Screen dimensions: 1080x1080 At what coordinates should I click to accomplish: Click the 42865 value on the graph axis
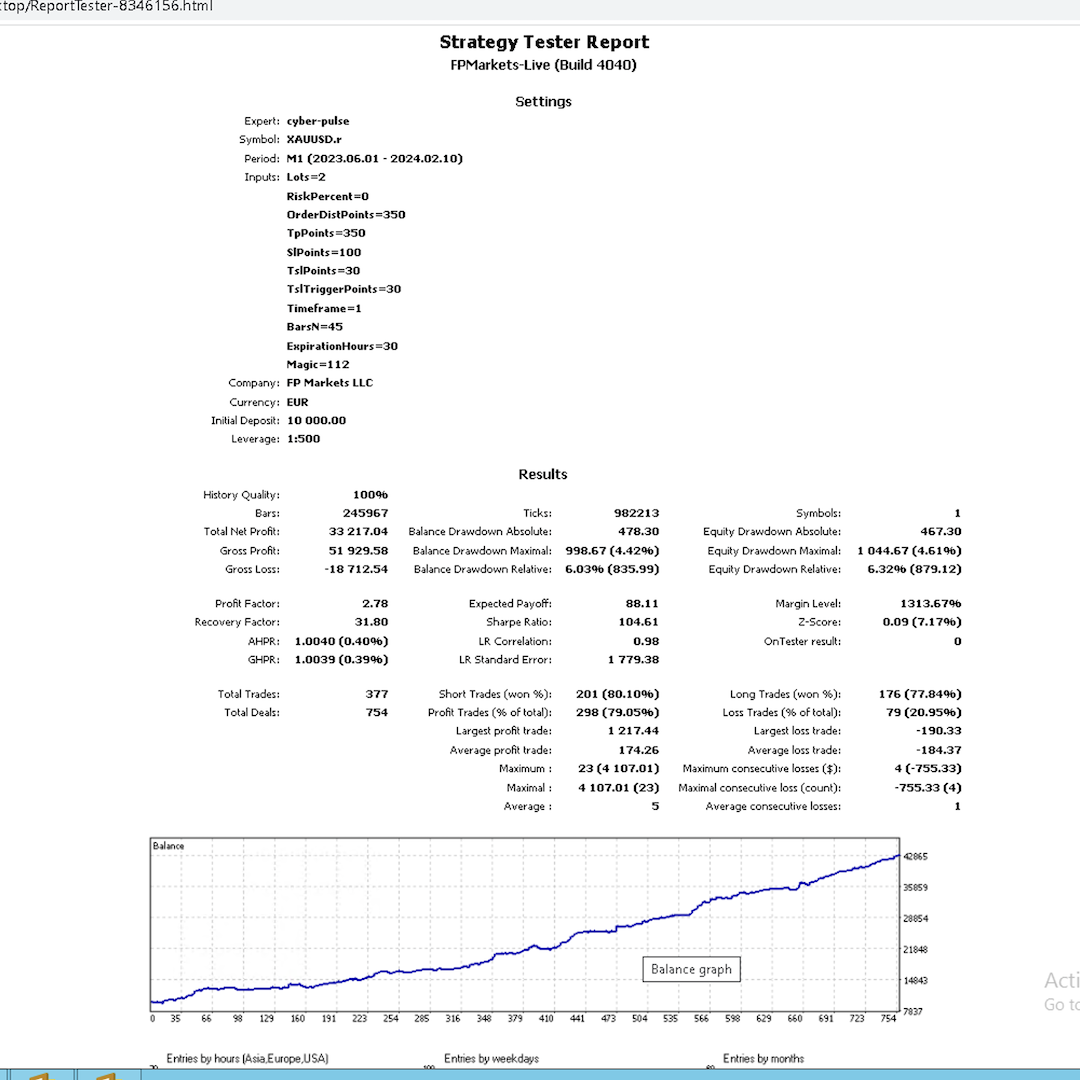[x=916, y=857]
